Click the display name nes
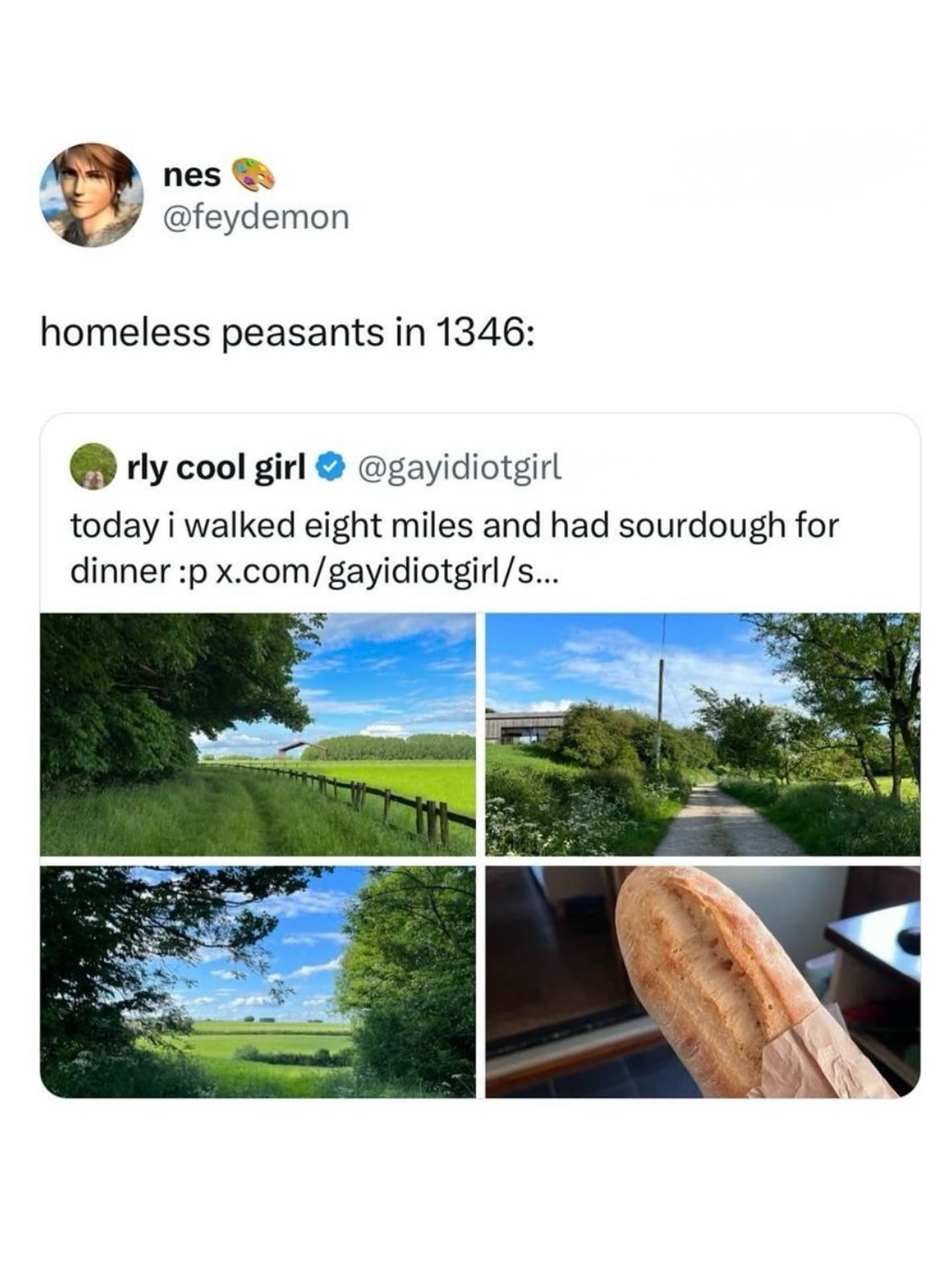 tap(192, 175)
